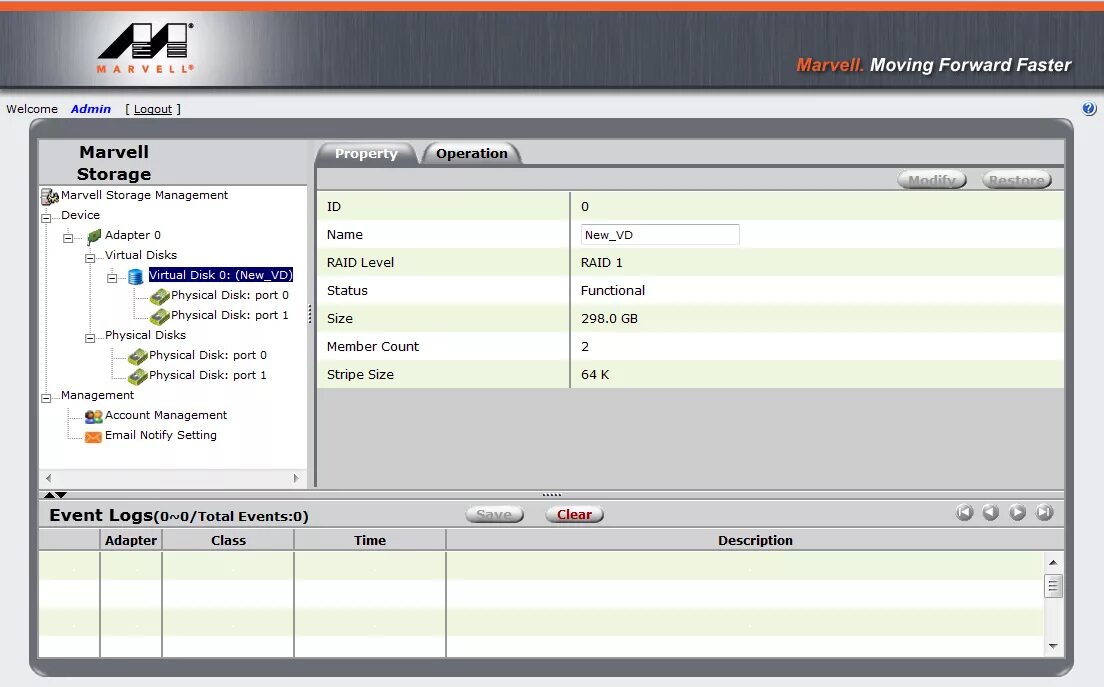Click event log scrollbar up arrow
Screen dimensions: 1104x687
click(x=1053, y=562)
